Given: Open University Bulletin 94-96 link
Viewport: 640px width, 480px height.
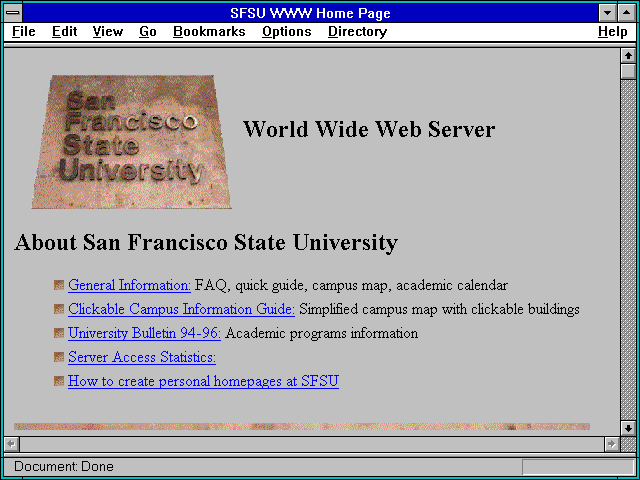Looking at the screenshot, I should 144,333.
